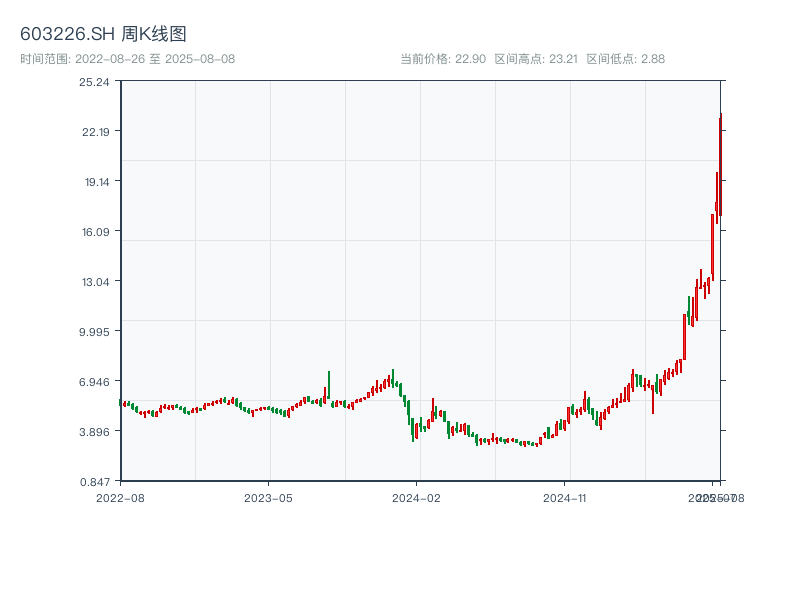
Task: Click the 区间低点 2.88 label
Action: [x=625, y=59]
